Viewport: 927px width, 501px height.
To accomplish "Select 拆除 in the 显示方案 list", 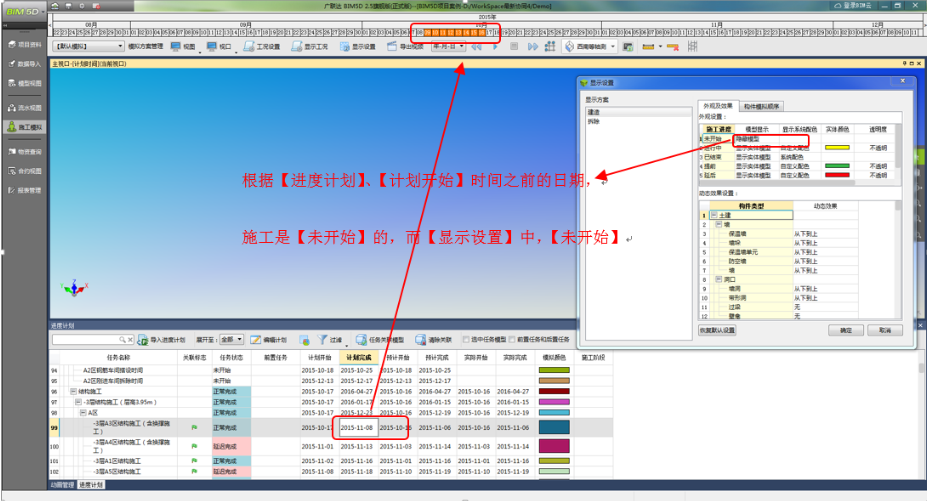I will pos(638,121).
